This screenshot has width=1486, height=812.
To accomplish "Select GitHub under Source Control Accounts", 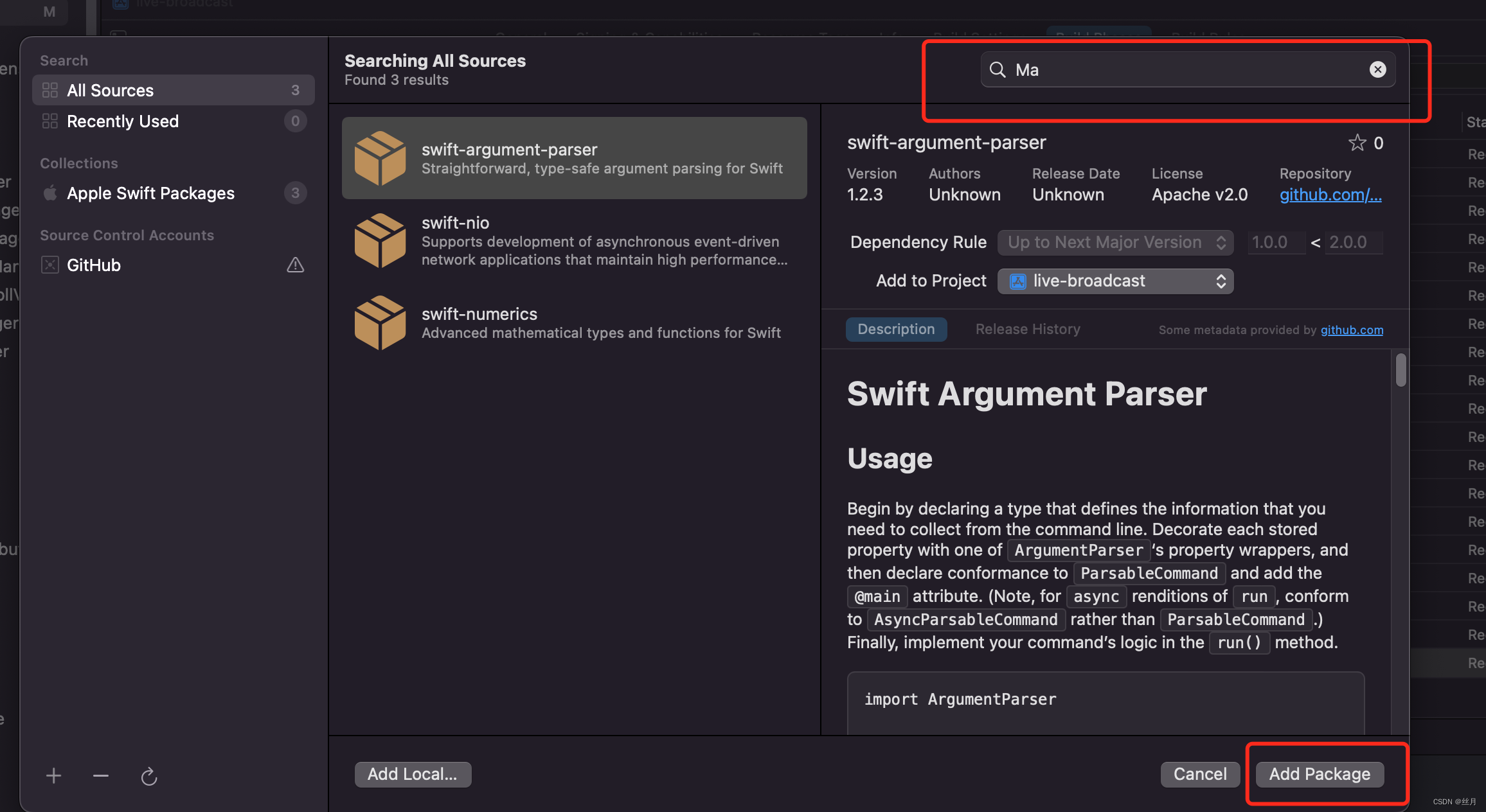I will 174,265.
